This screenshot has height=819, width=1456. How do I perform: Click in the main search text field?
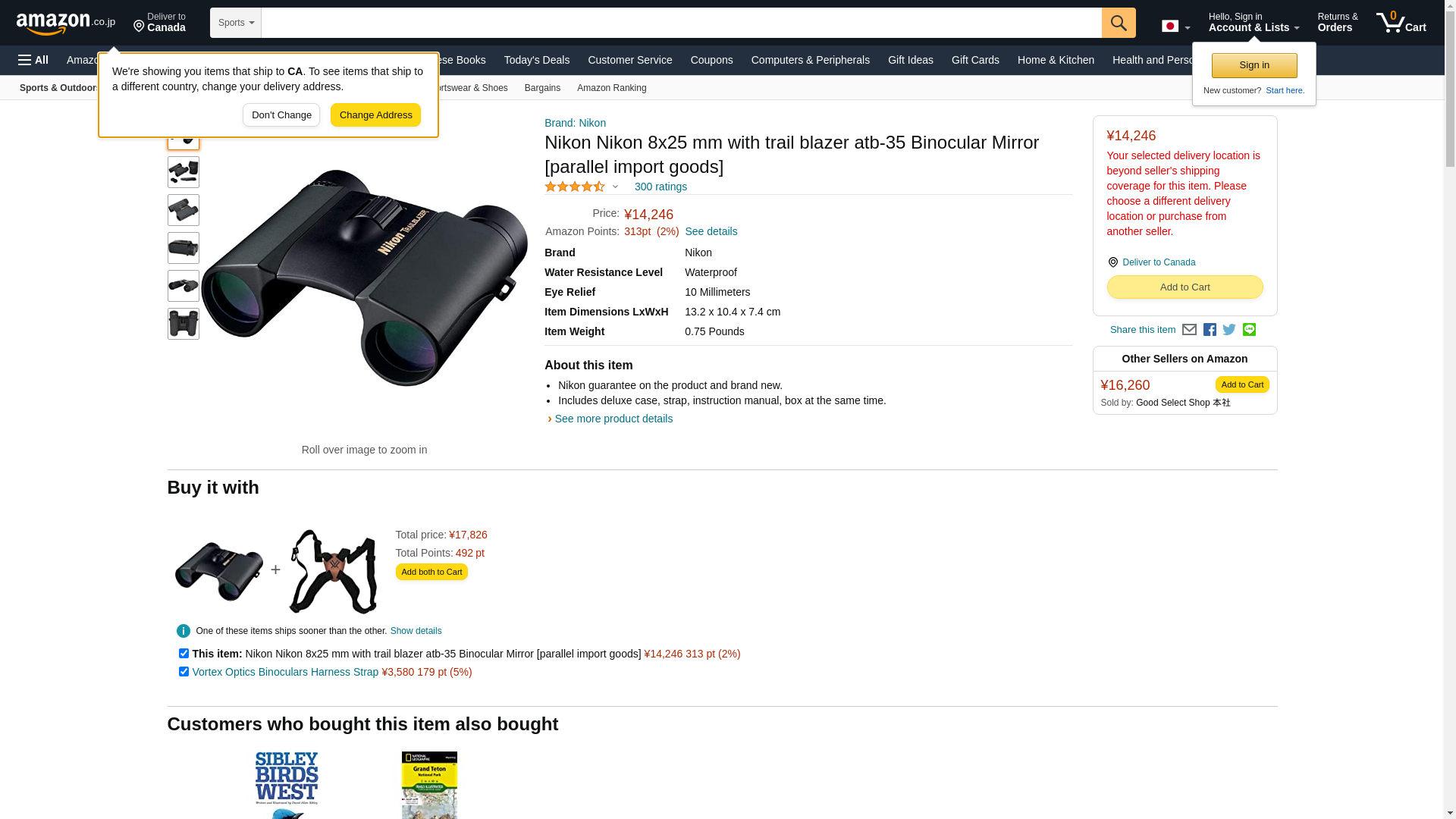[x=681, y=23]
